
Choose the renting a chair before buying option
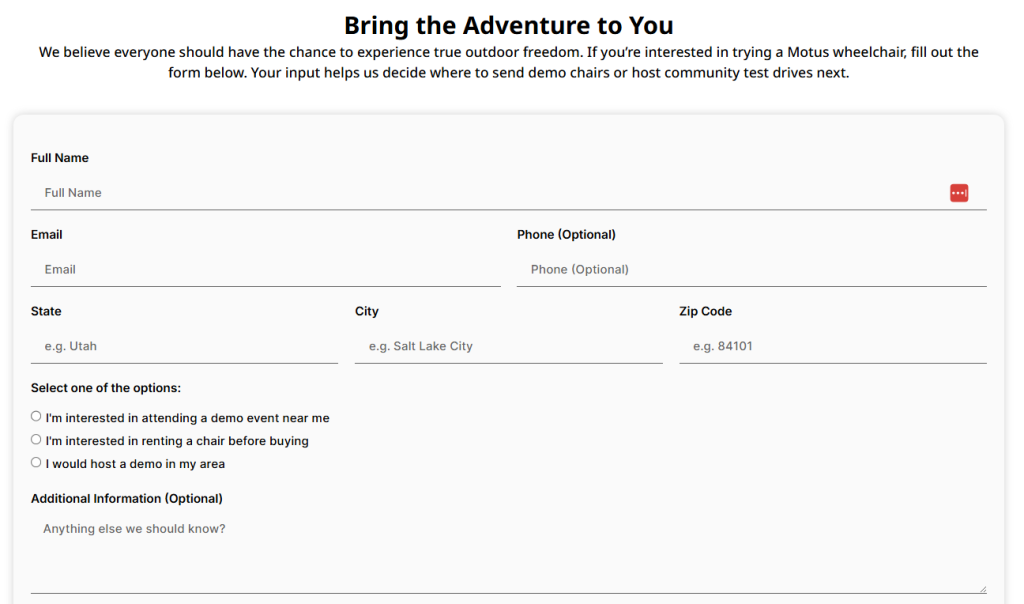coord(36,439)
